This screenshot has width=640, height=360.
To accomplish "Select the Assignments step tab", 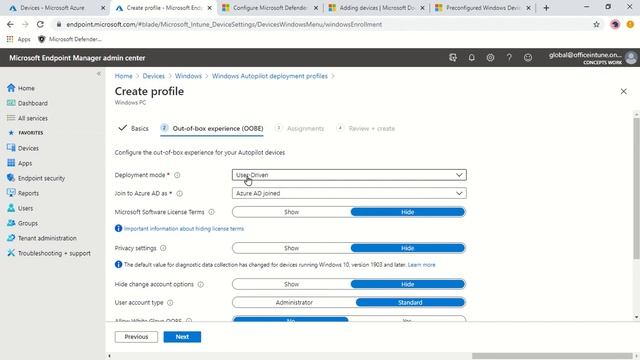I will [300, 128].
